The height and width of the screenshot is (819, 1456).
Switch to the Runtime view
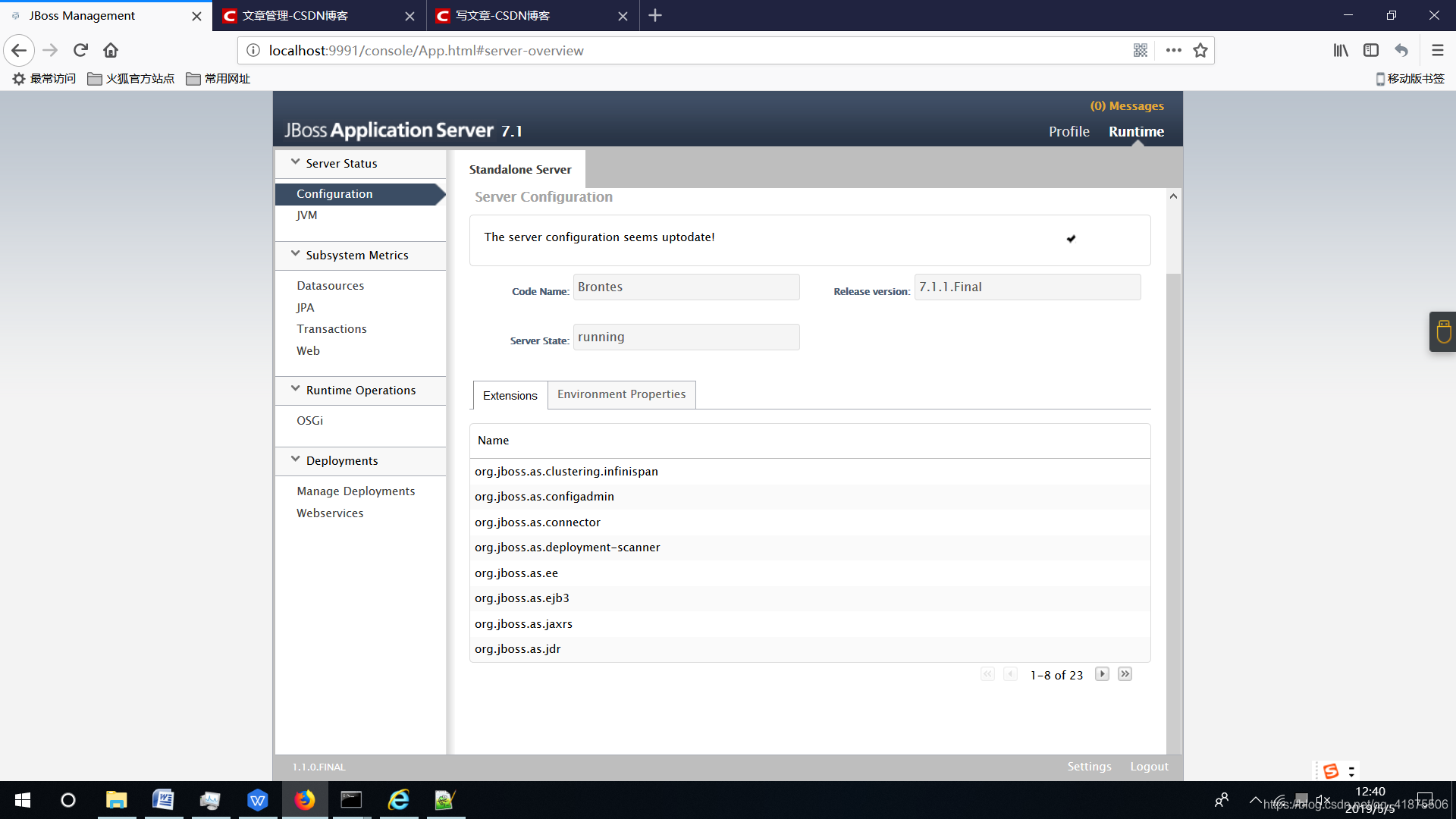[x=1136, y=131]
